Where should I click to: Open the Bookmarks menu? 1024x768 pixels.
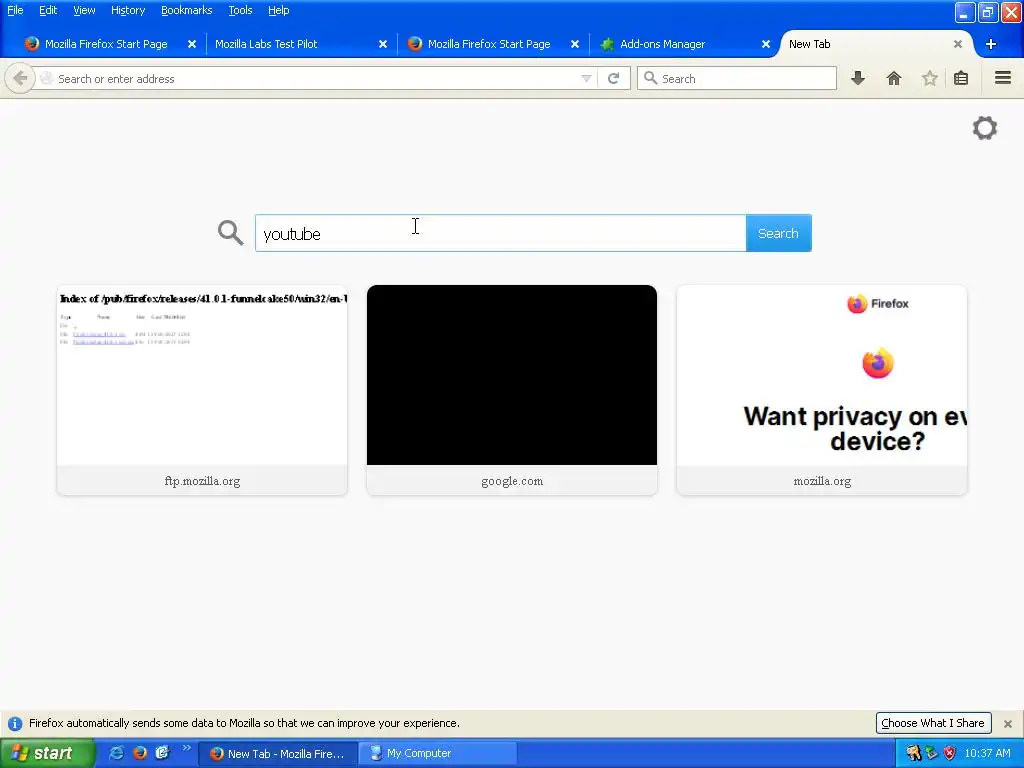186,10
